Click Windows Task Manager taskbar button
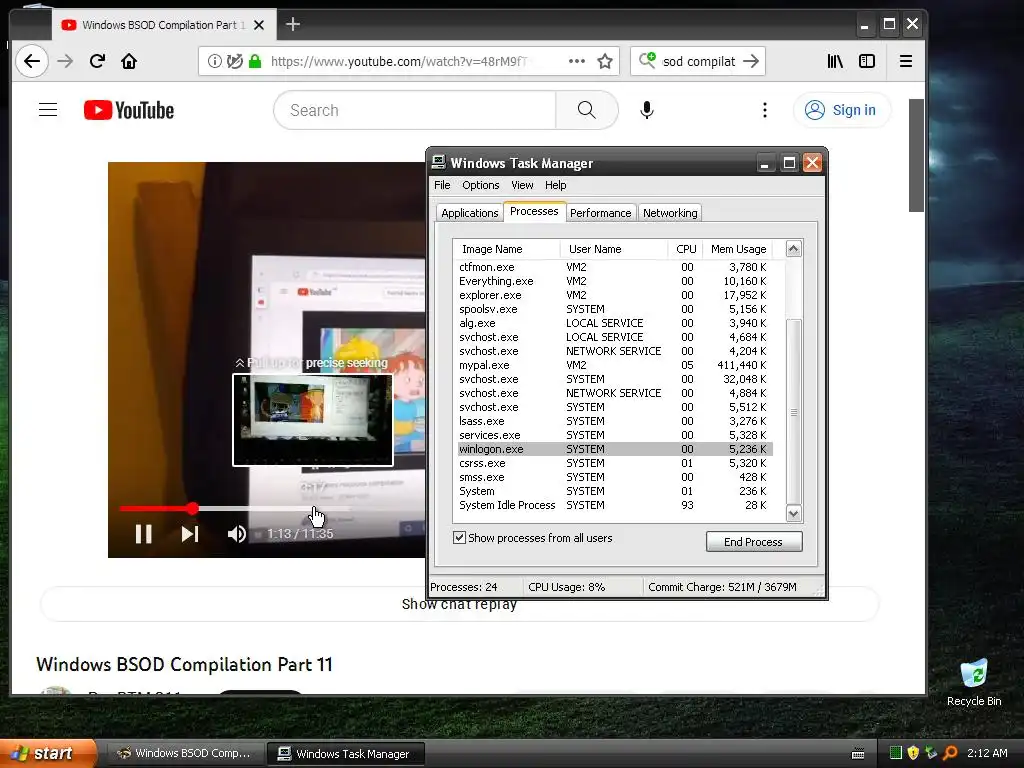The width and height of the screenshot is (1024, 768). click(345, 754)
